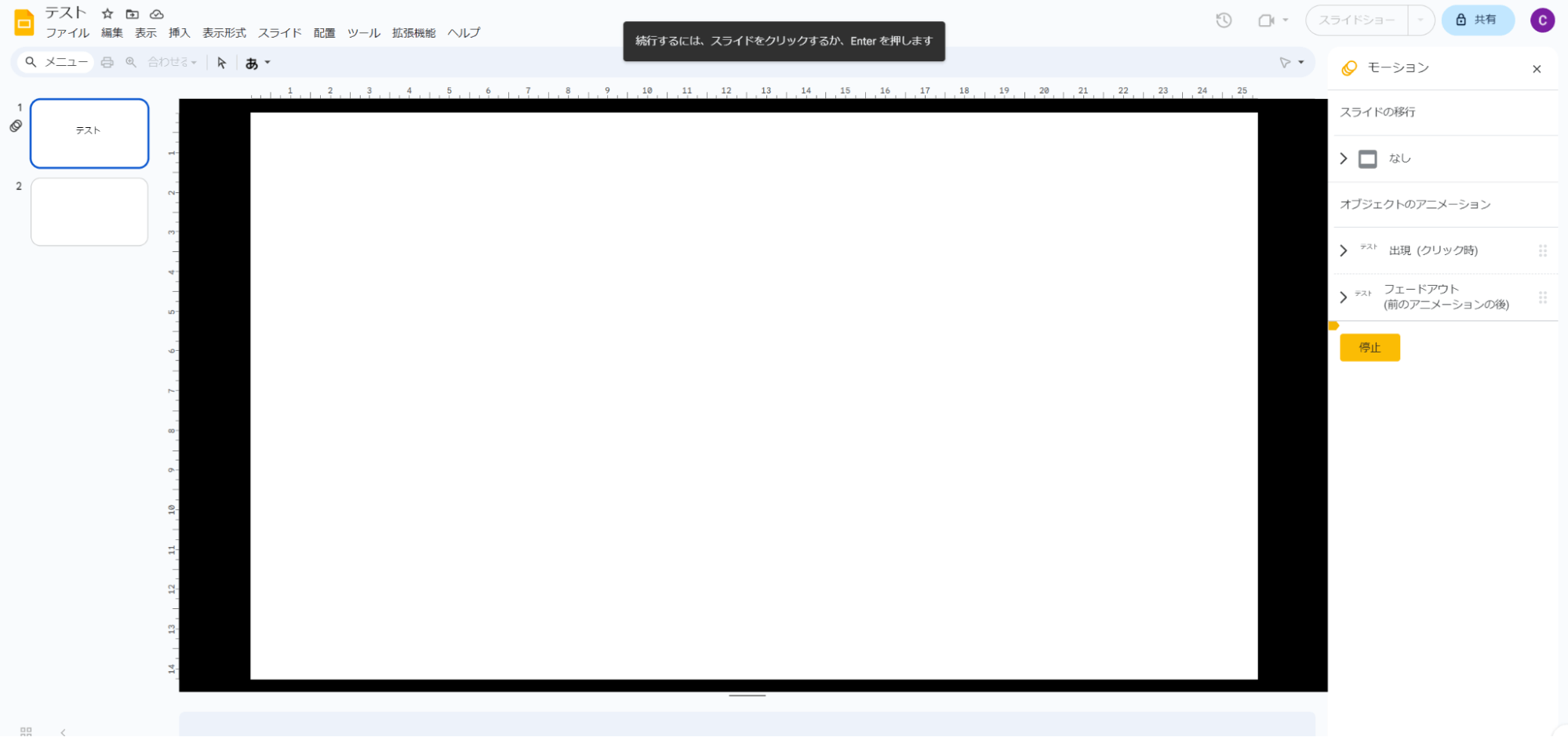The image size is (1568, 737).
Task: Open the cloud save status icon
Action: (157, 13)
